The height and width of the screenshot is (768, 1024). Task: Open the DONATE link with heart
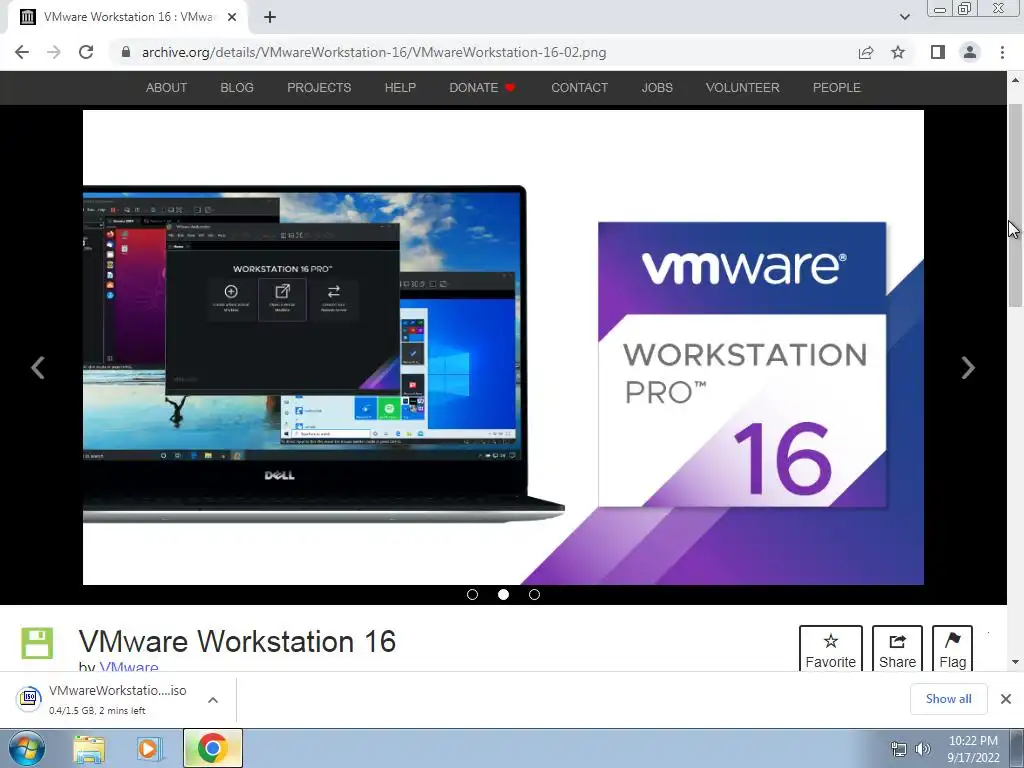pos(482,88)
